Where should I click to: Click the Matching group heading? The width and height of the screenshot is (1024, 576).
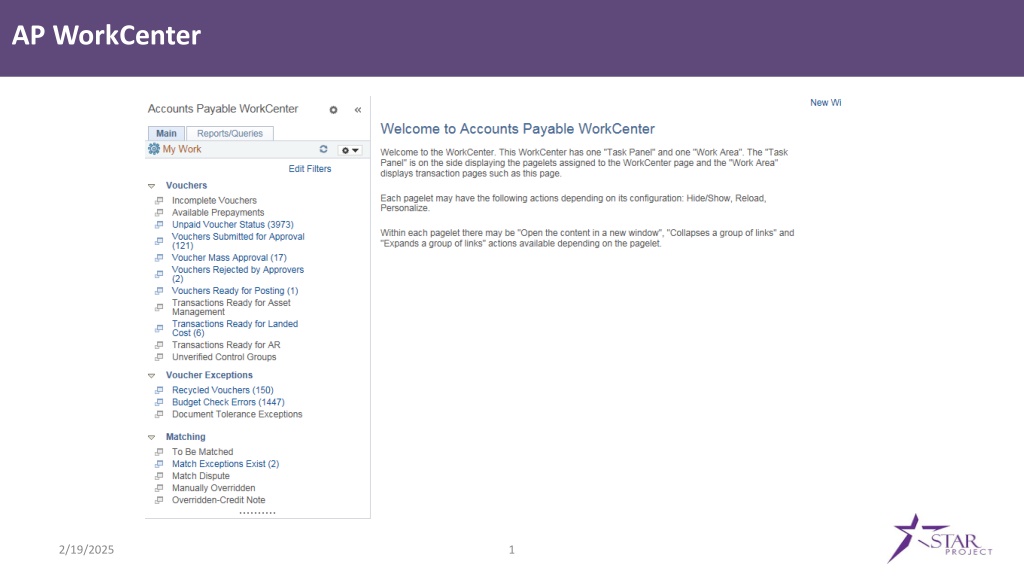[x=185, y=437]
